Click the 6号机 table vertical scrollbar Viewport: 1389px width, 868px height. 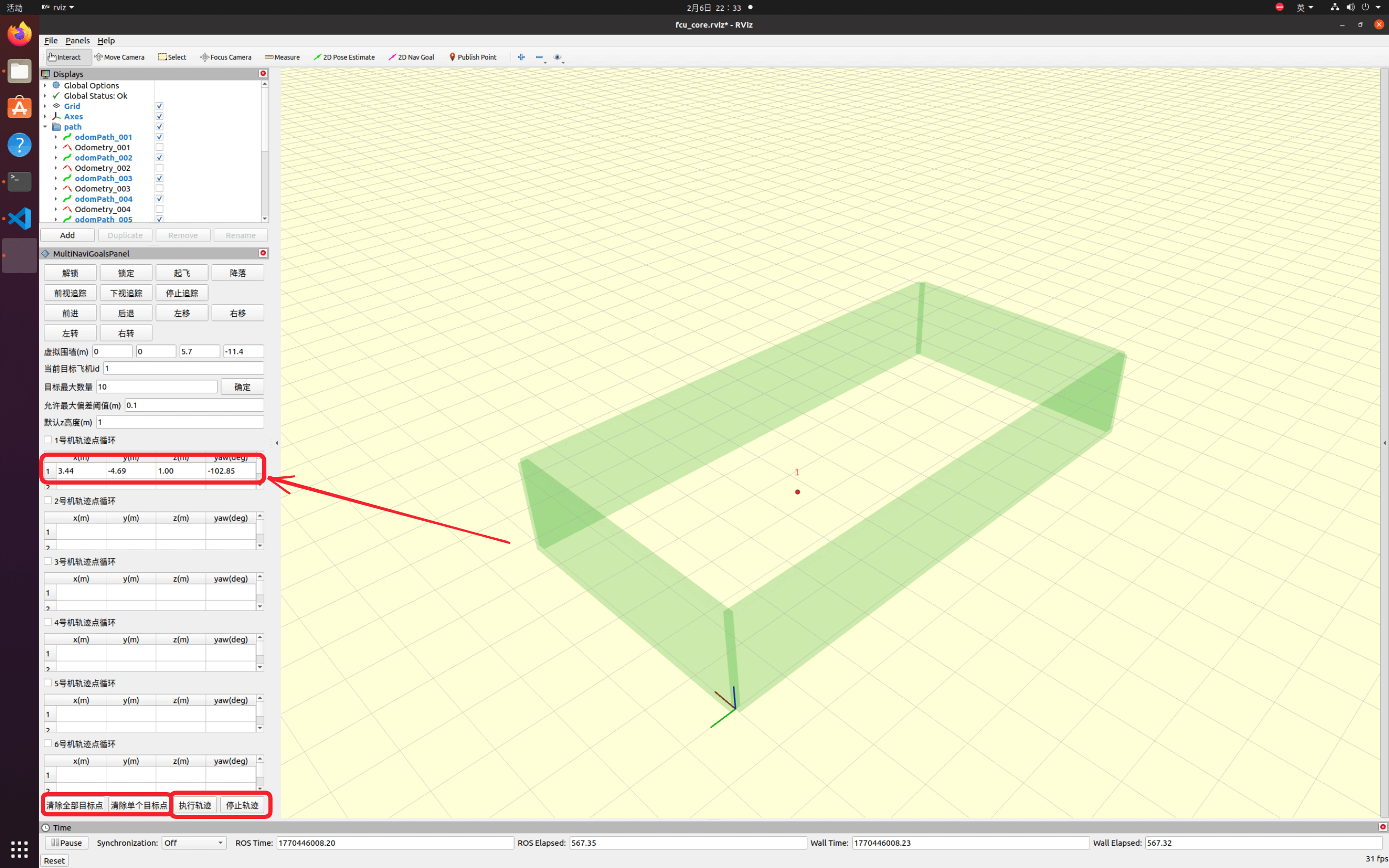click(x=260, y=773)
